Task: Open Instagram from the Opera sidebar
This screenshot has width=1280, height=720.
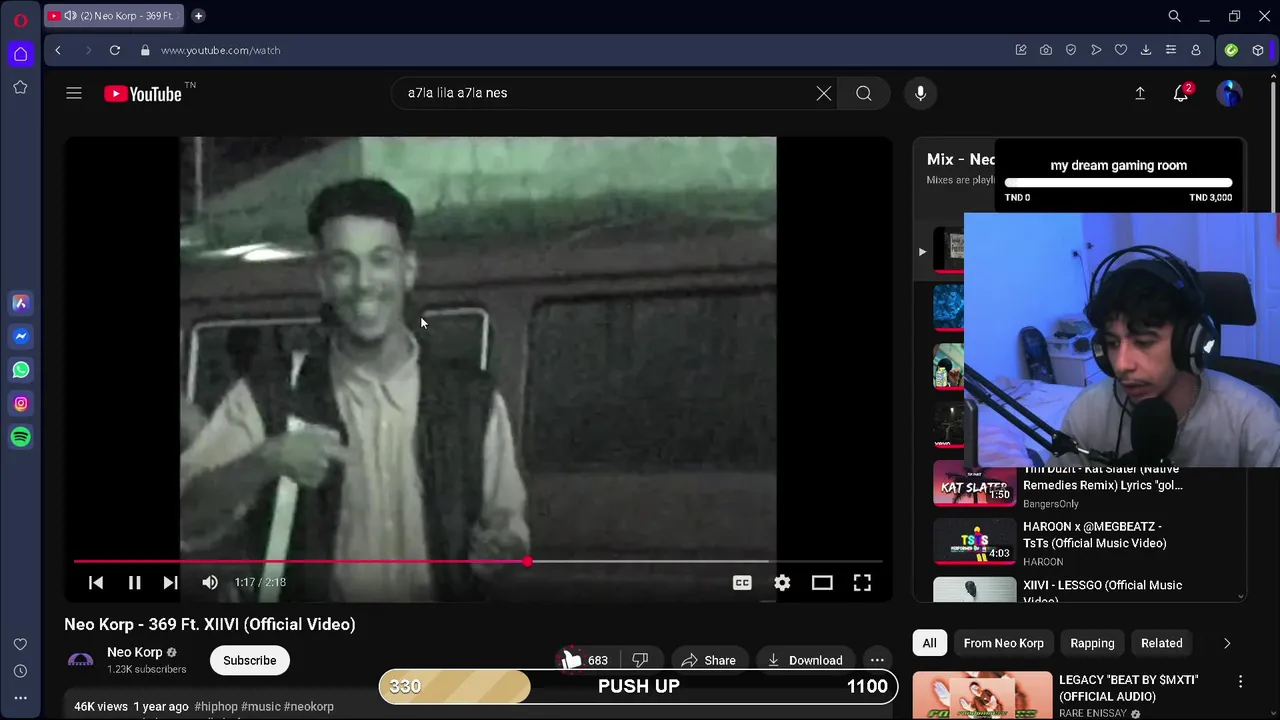Action: (x=20, y=404)
